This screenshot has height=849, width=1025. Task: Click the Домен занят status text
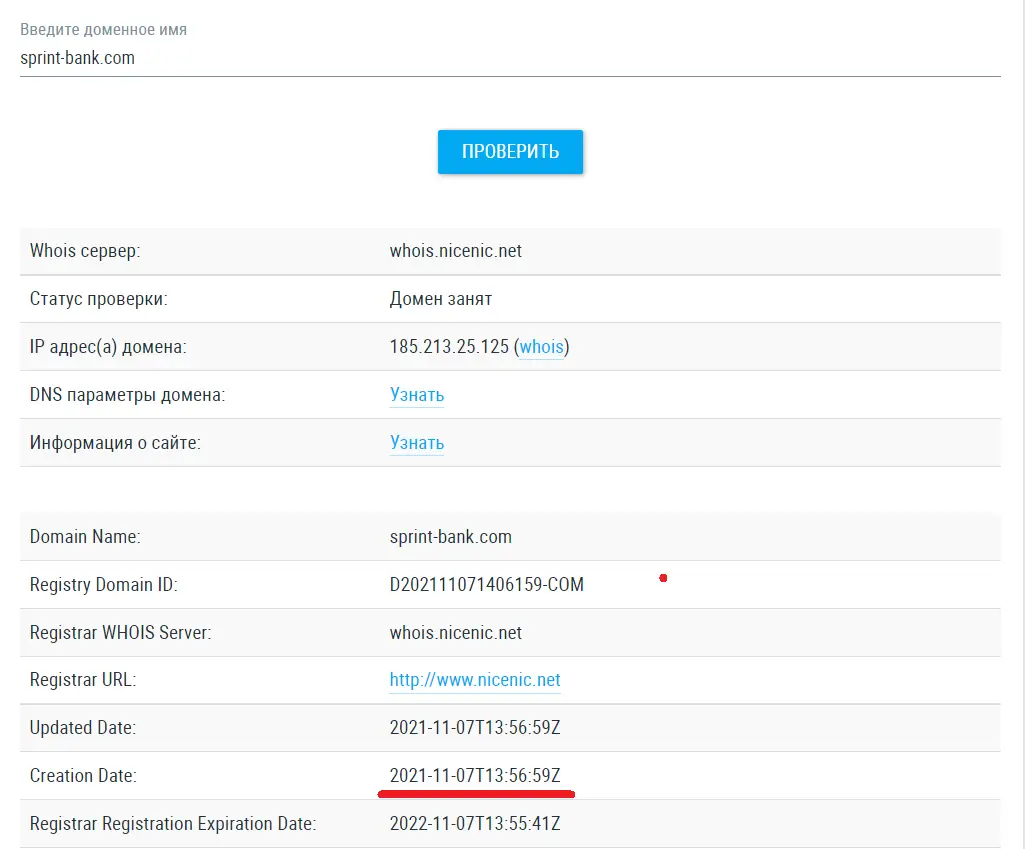(440, 299)
